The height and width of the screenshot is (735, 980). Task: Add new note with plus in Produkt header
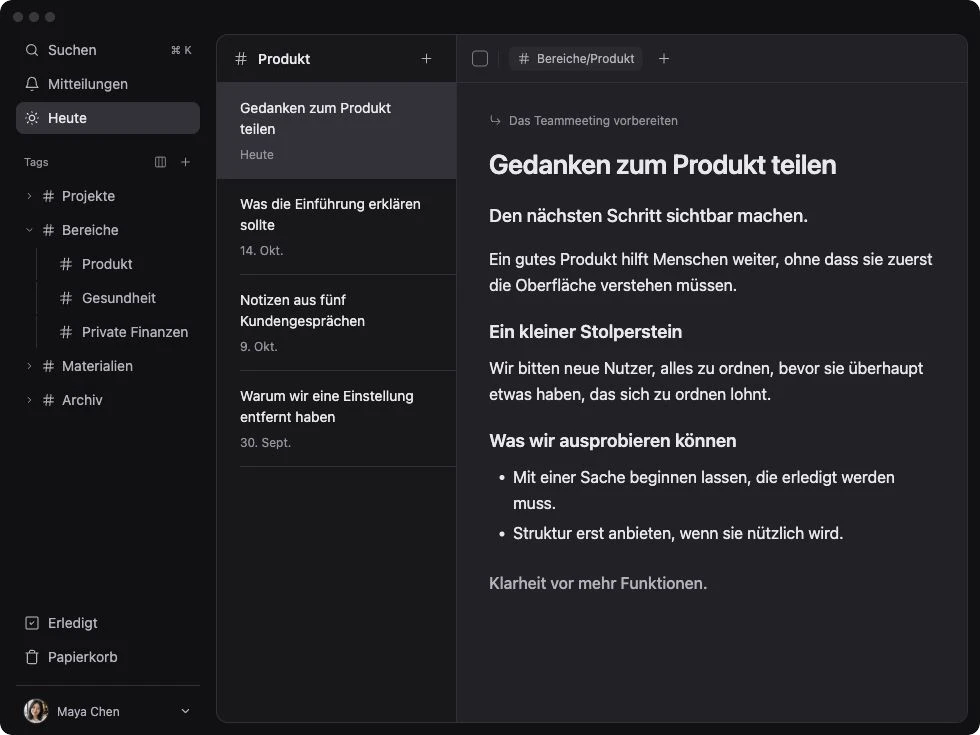click(426, 59)
